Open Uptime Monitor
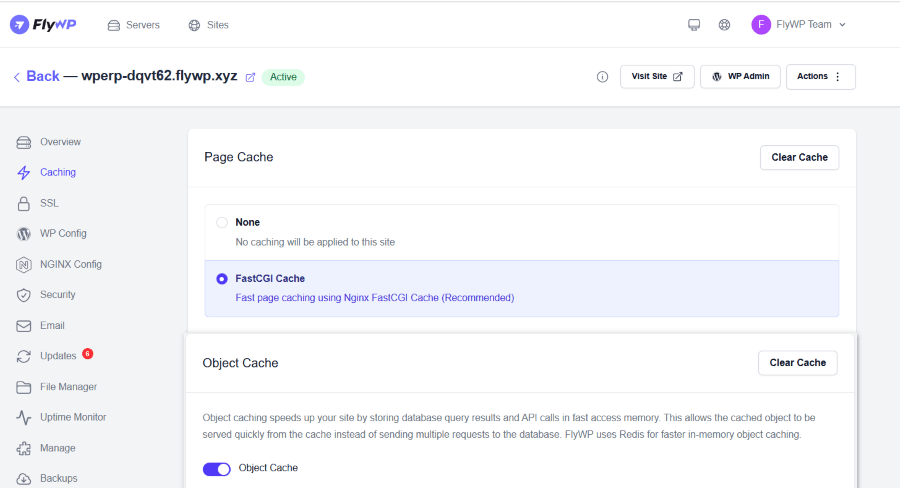 click(73, 417)
